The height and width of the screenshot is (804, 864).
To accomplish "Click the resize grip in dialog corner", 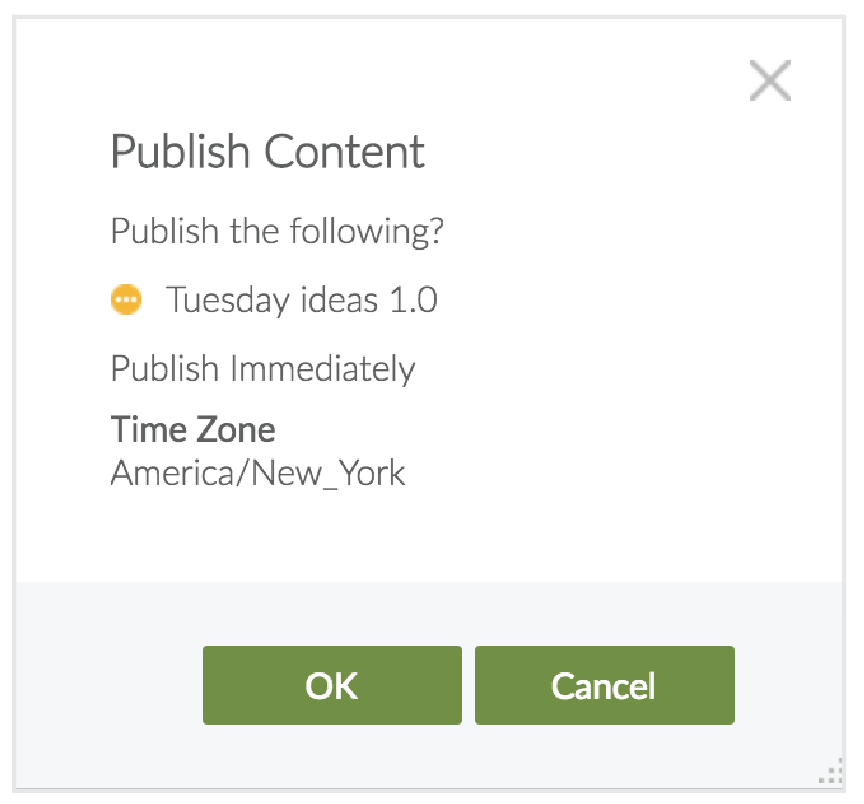I will click(830, 771).
